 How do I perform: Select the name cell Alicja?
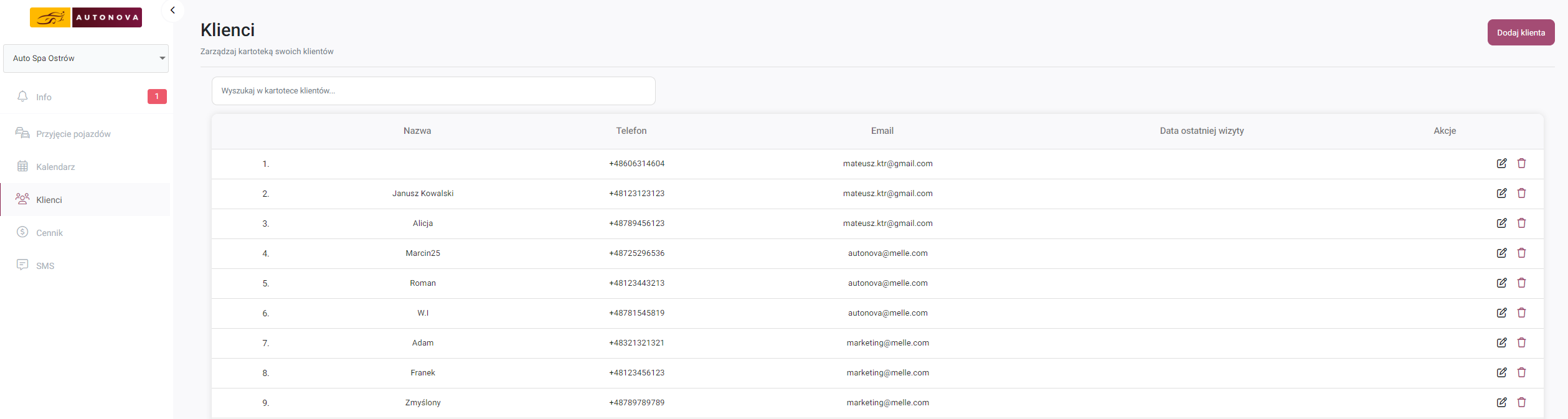(423, 224)
